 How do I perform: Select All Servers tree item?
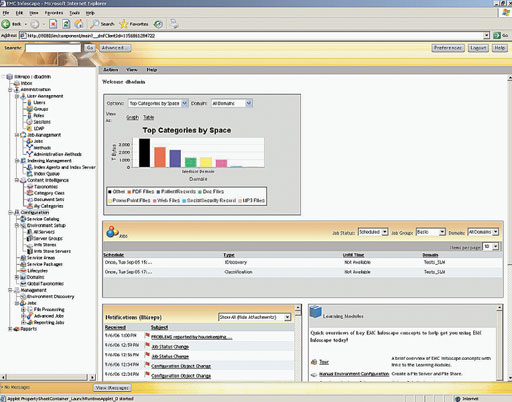(44, 232)
